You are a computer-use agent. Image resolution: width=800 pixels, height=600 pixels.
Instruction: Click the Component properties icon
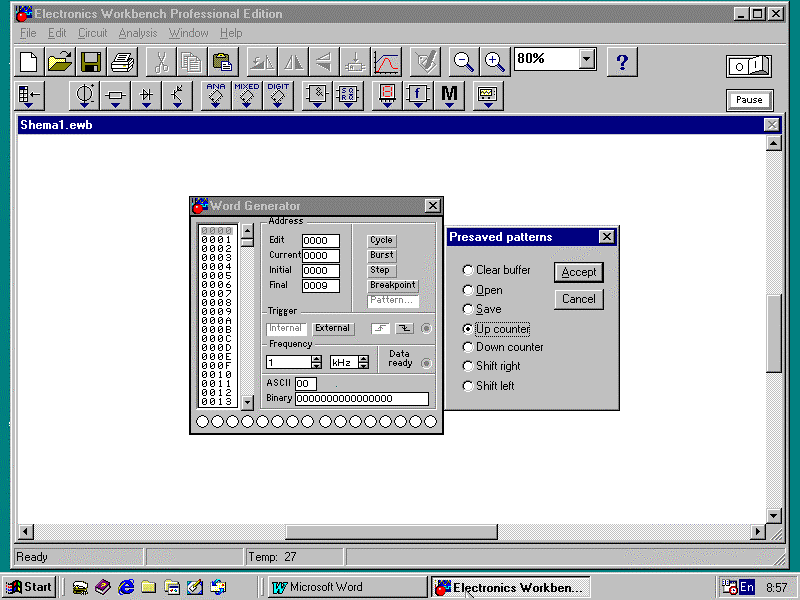click(x=425, y=62)
